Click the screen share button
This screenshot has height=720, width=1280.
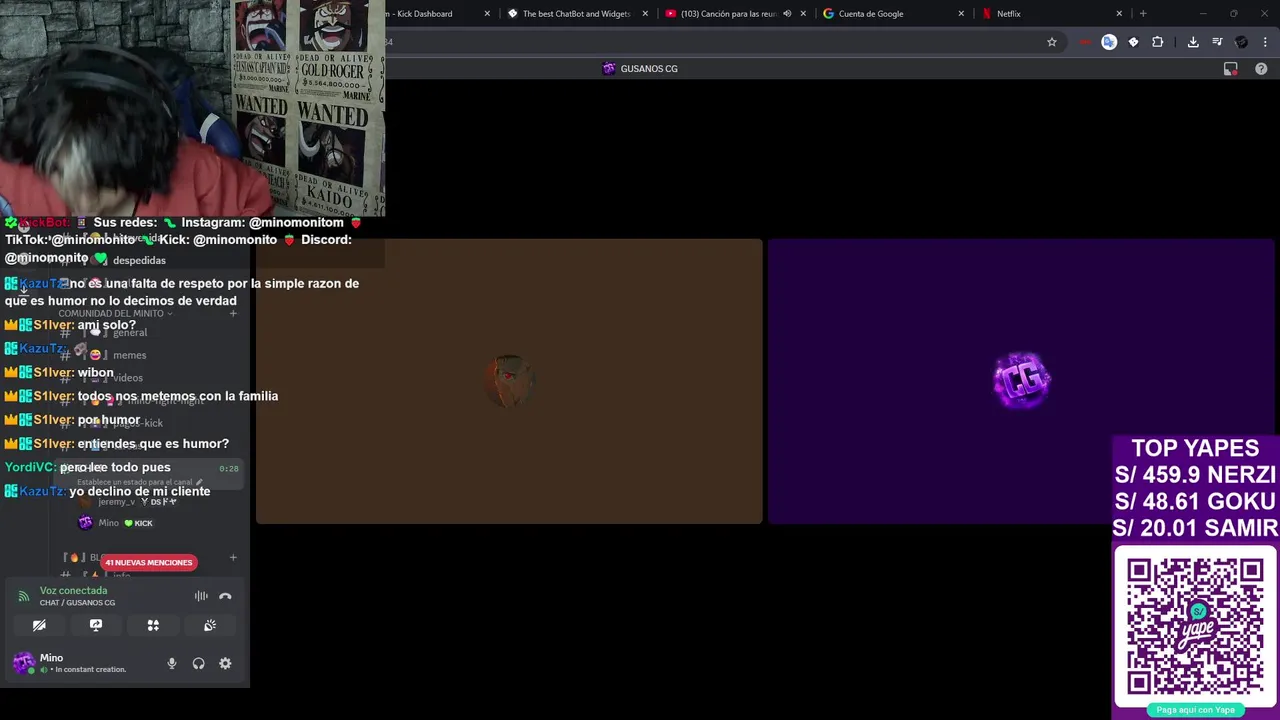(x=96, y=625)
